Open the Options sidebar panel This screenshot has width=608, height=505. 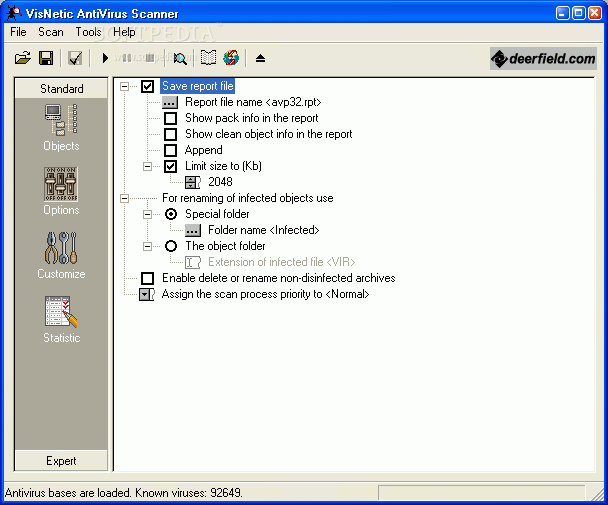(61, 192)
